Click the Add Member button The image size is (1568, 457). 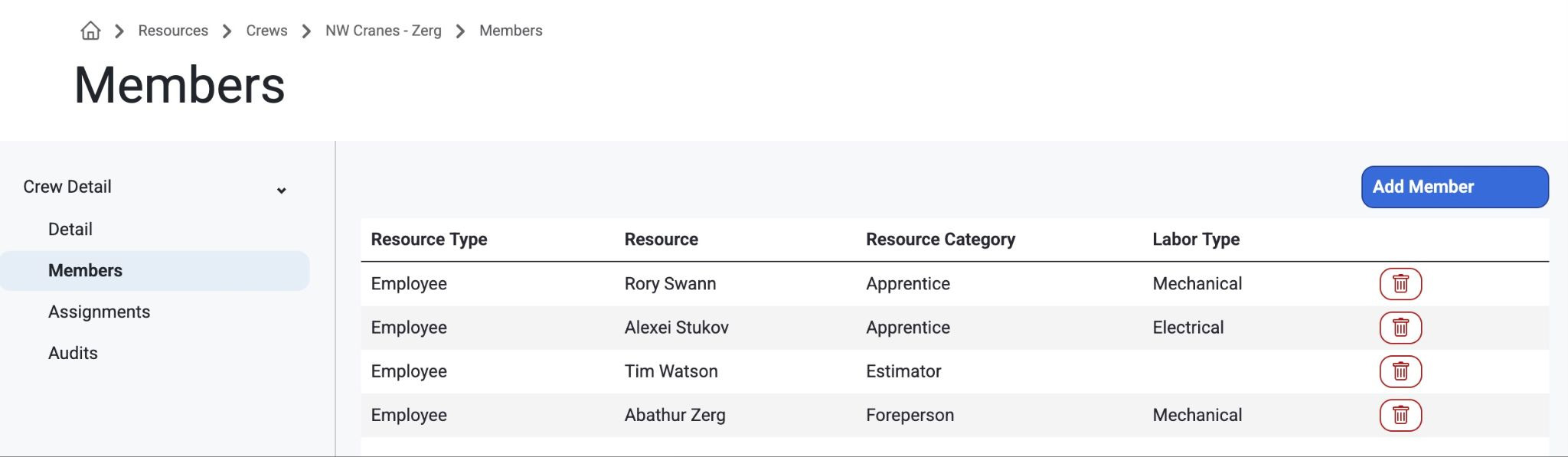(x=1455, y=187)
